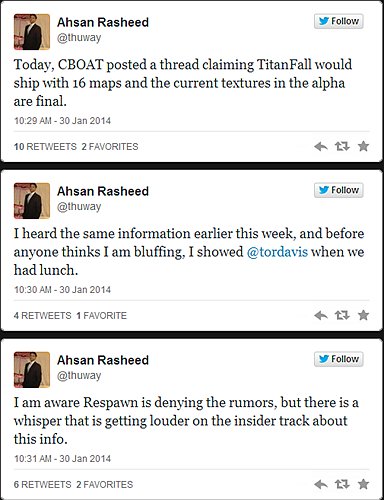
Task: Reply to the Respawn rumors tweet
Action: point(321,484)
